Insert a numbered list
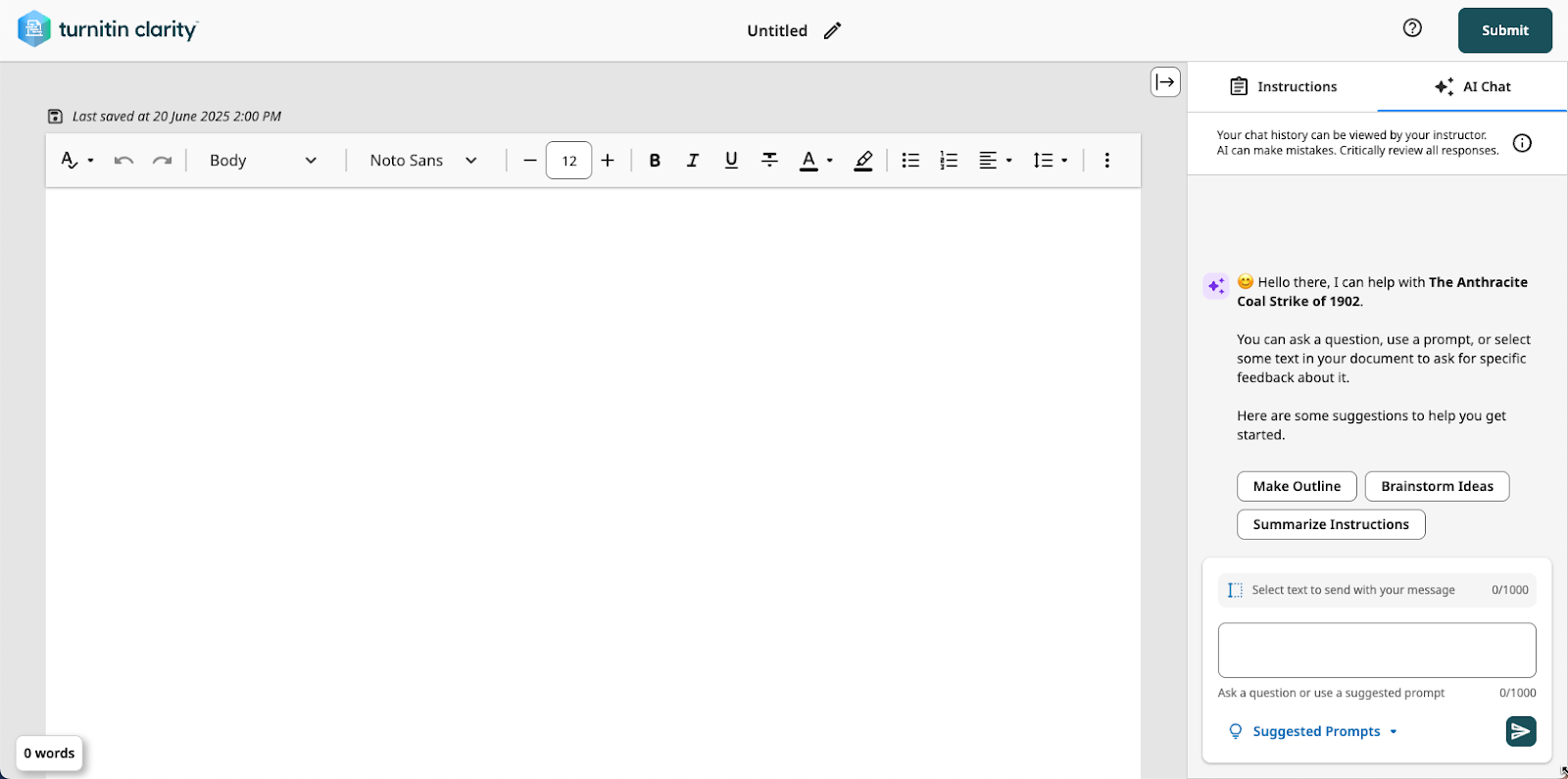 [x=949, y=161]
